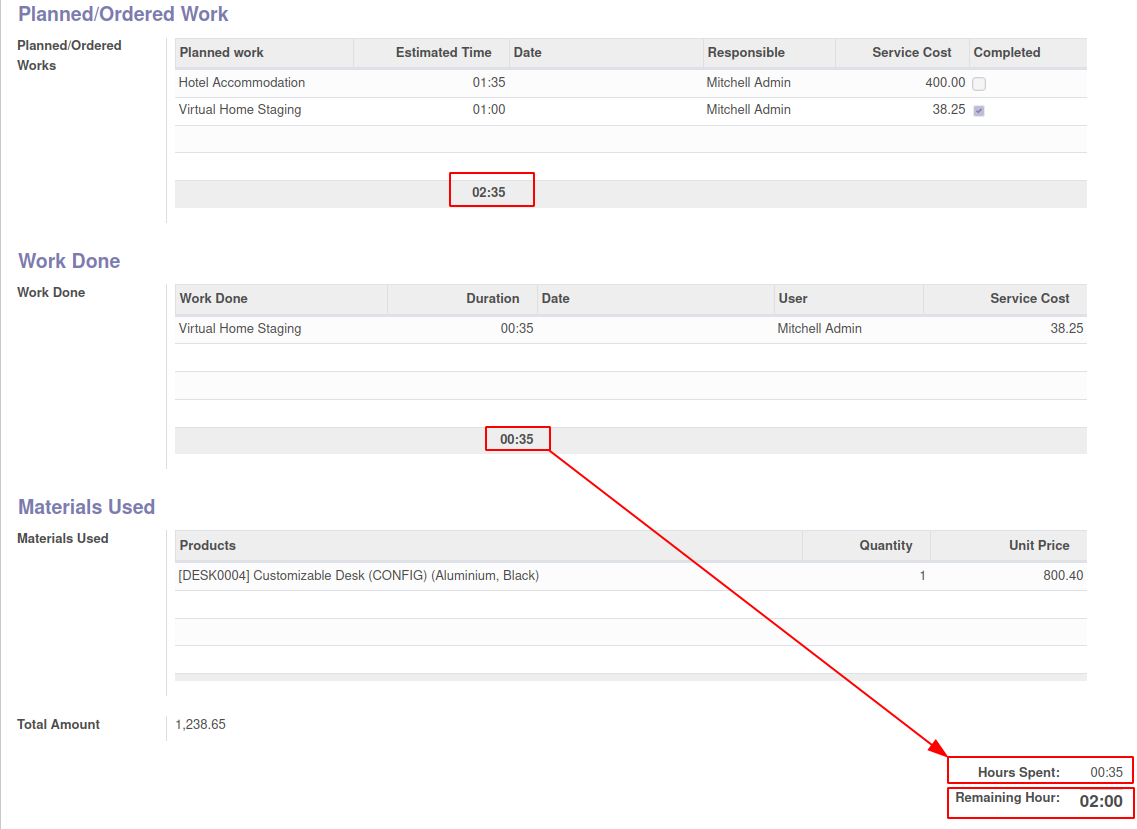Click Materials Used section heading
The image size is (1137, 829).
coord(86,507)
